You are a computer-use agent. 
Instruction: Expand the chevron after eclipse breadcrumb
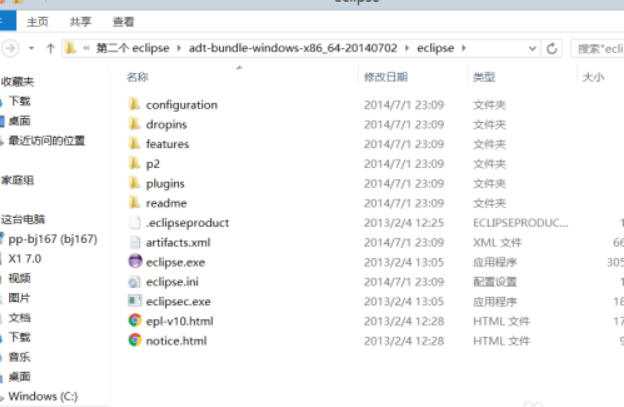pos(464,48)
